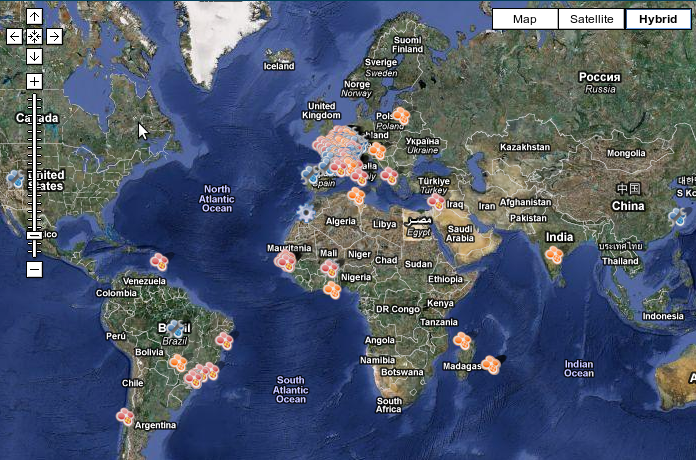Click the 'South Africa' map label

pos(389,405)
